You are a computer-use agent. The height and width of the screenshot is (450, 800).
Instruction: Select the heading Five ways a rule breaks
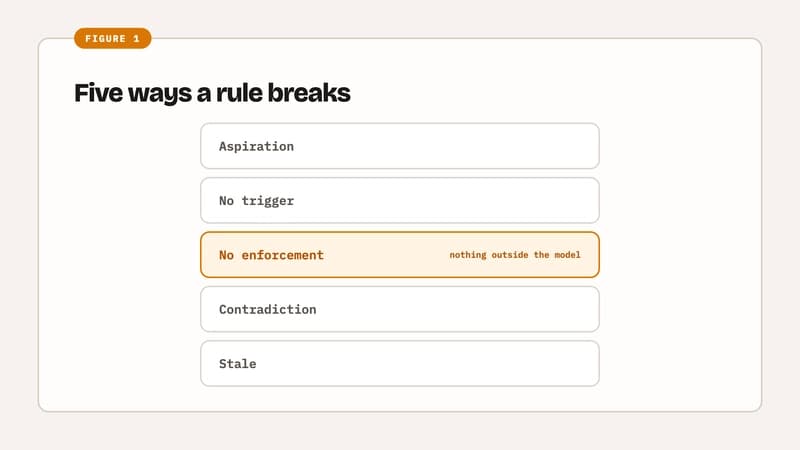212,93
